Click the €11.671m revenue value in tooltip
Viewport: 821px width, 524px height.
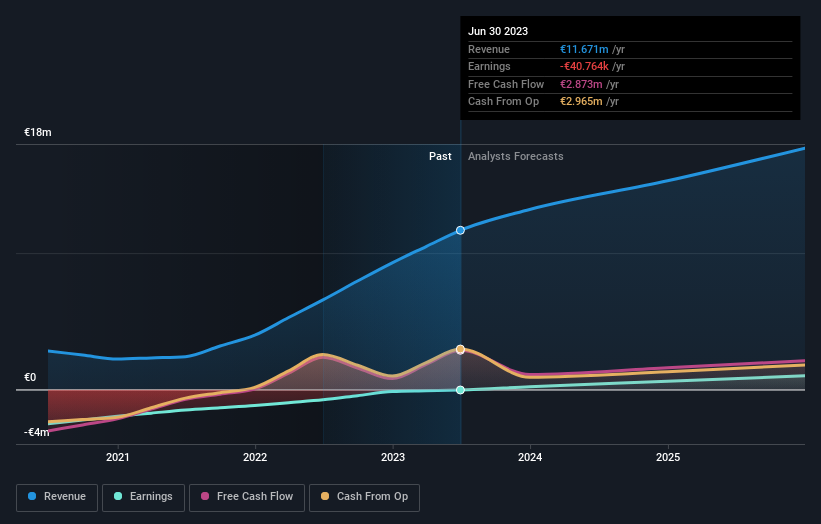(x=584, y=49)
